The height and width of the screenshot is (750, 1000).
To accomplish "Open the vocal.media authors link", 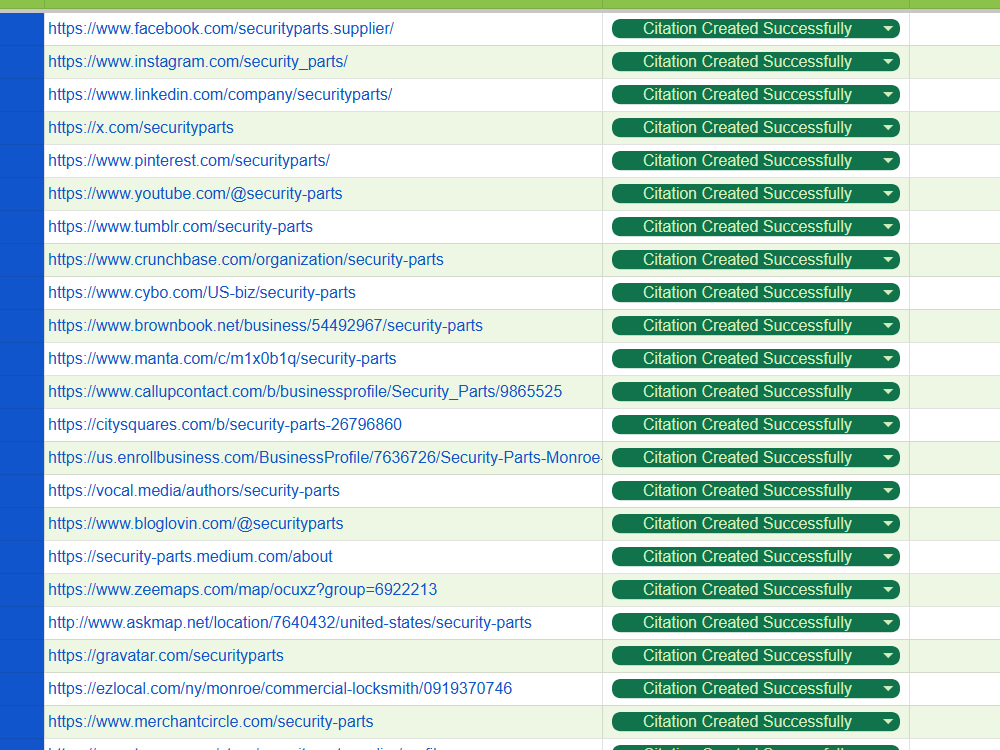I will point(194,491).
